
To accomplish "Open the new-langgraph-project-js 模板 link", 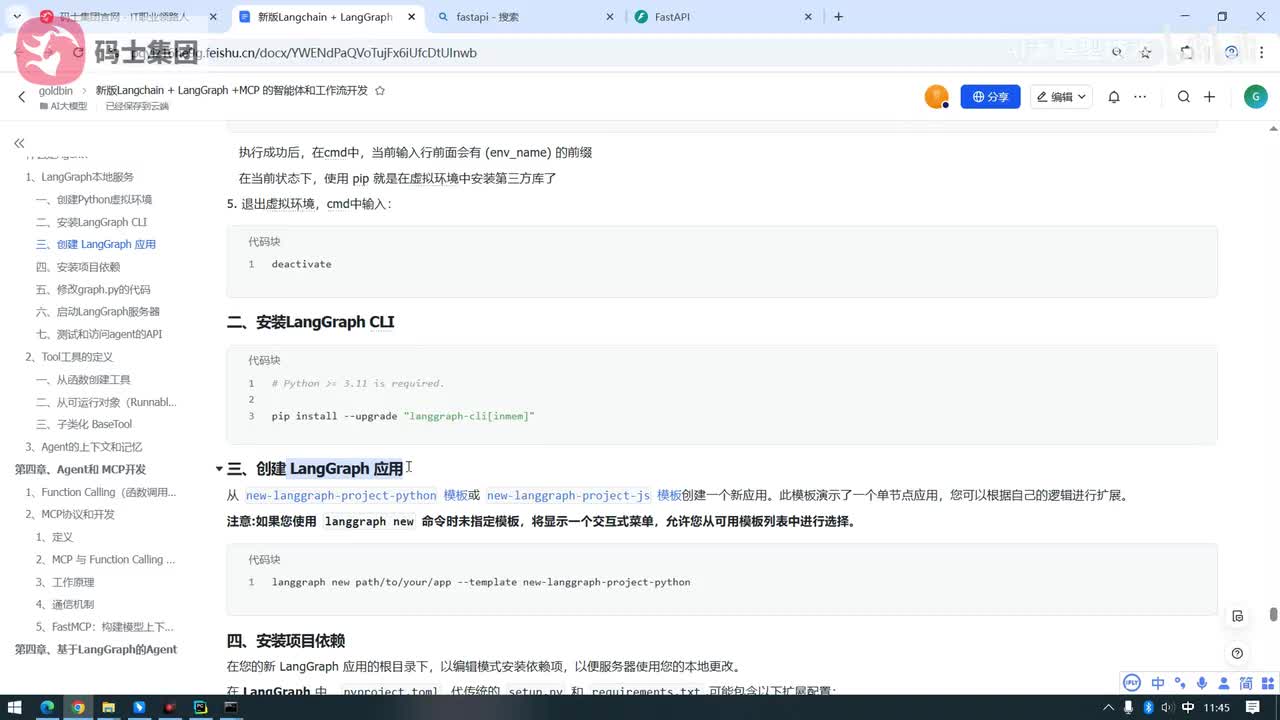I will (584, 495).
